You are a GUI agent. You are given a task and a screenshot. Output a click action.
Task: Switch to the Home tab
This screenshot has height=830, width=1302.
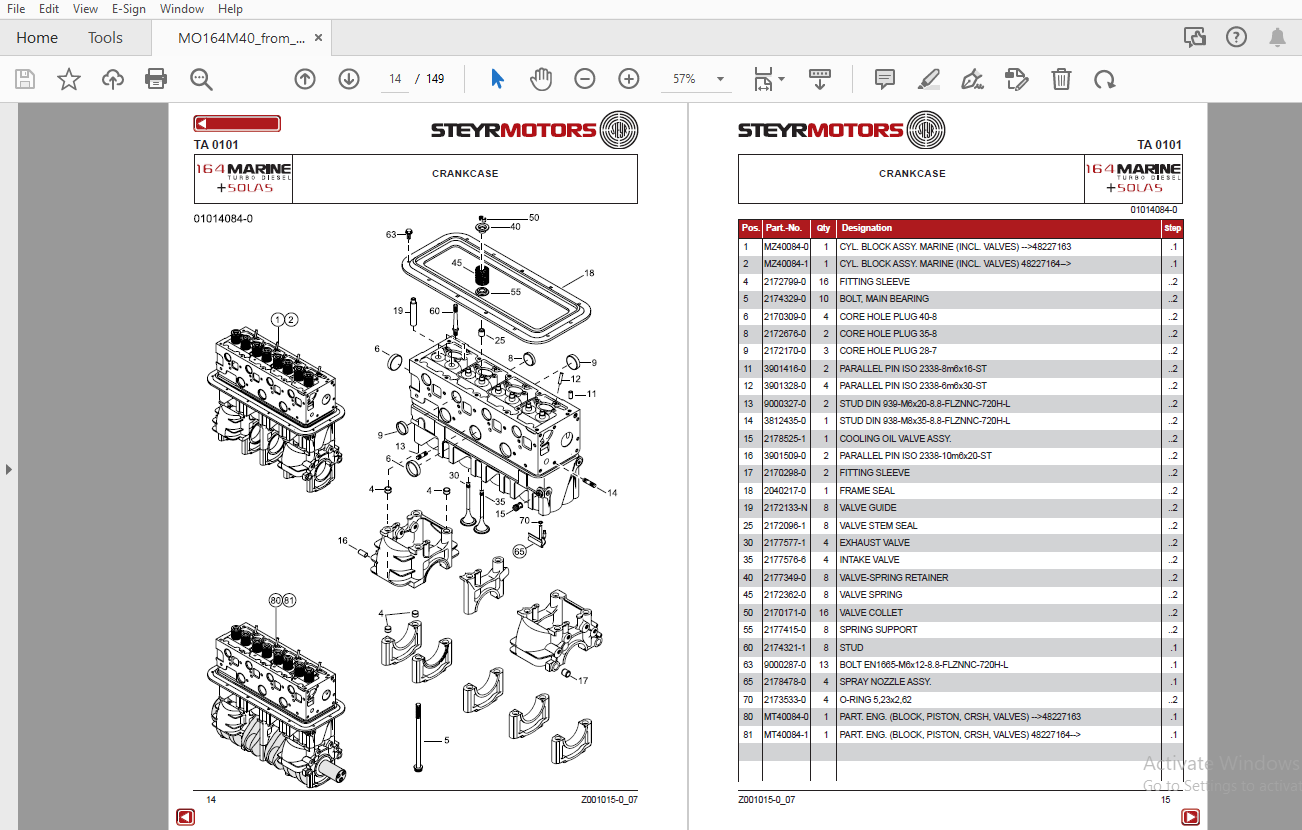(x=37, y=38)
